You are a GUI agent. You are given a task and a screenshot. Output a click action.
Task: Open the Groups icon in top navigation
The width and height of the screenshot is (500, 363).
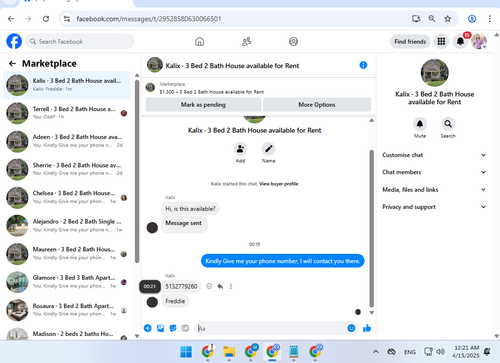tap(293, 42)
